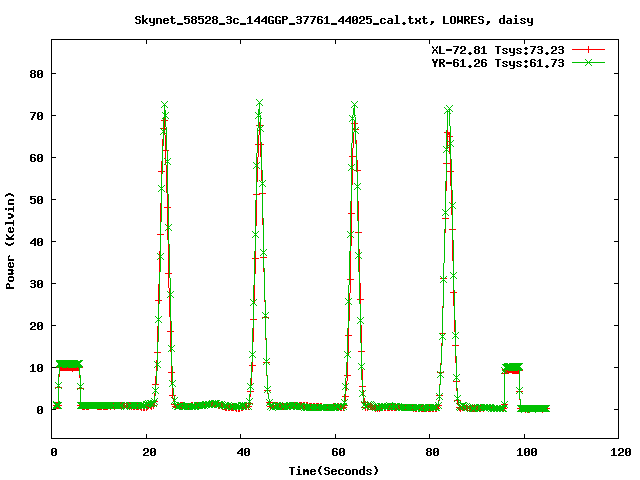Click the y-axis tick label 10
Screen dimensions: 640x480
coord(36,368)
